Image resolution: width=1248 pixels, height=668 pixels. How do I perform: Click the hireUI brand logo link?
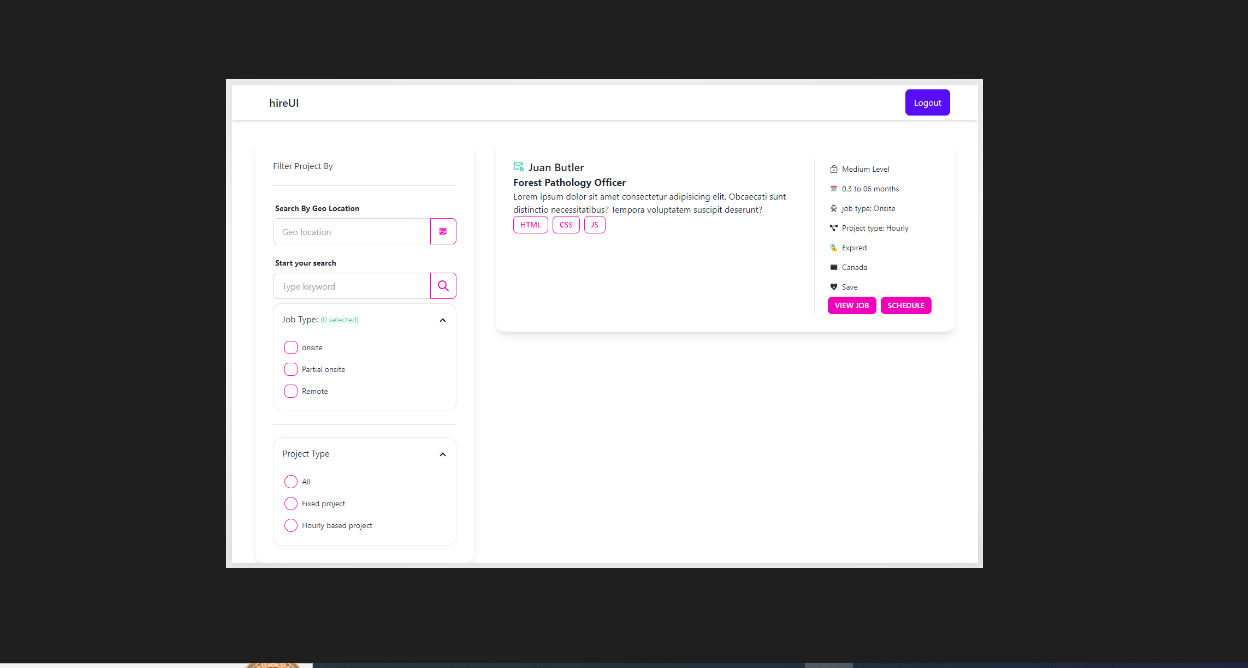pos(284,103)
